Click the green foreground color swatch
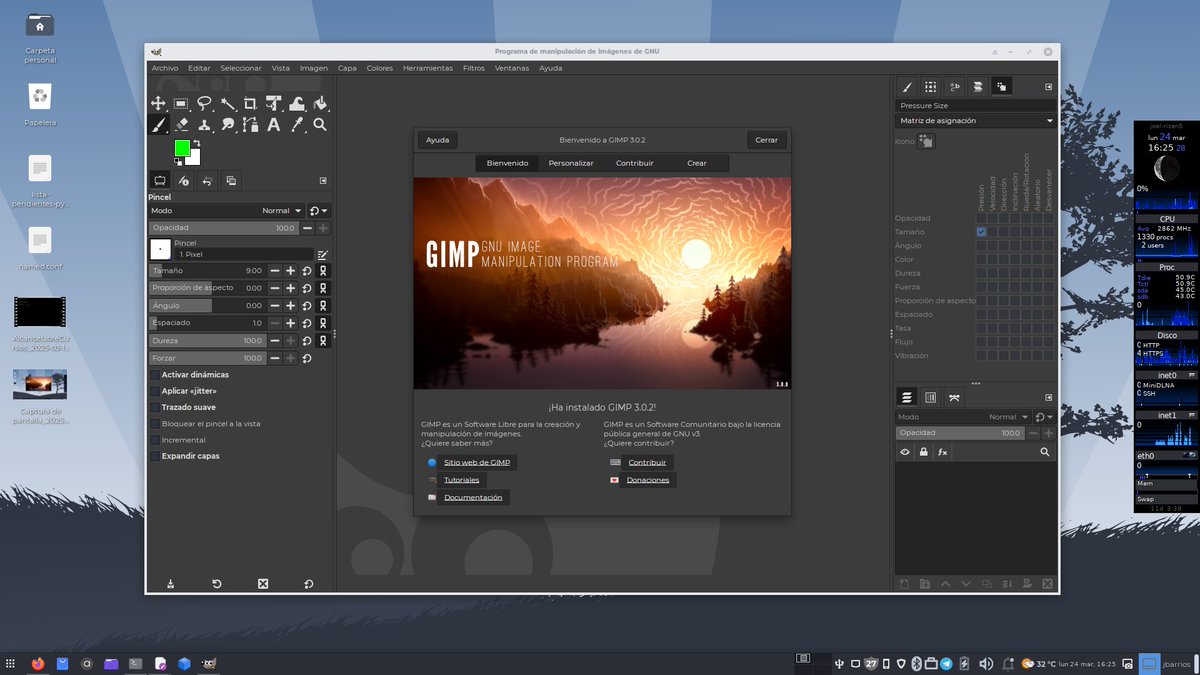Viewport: 1200px width, 675px height. (181, 148)
